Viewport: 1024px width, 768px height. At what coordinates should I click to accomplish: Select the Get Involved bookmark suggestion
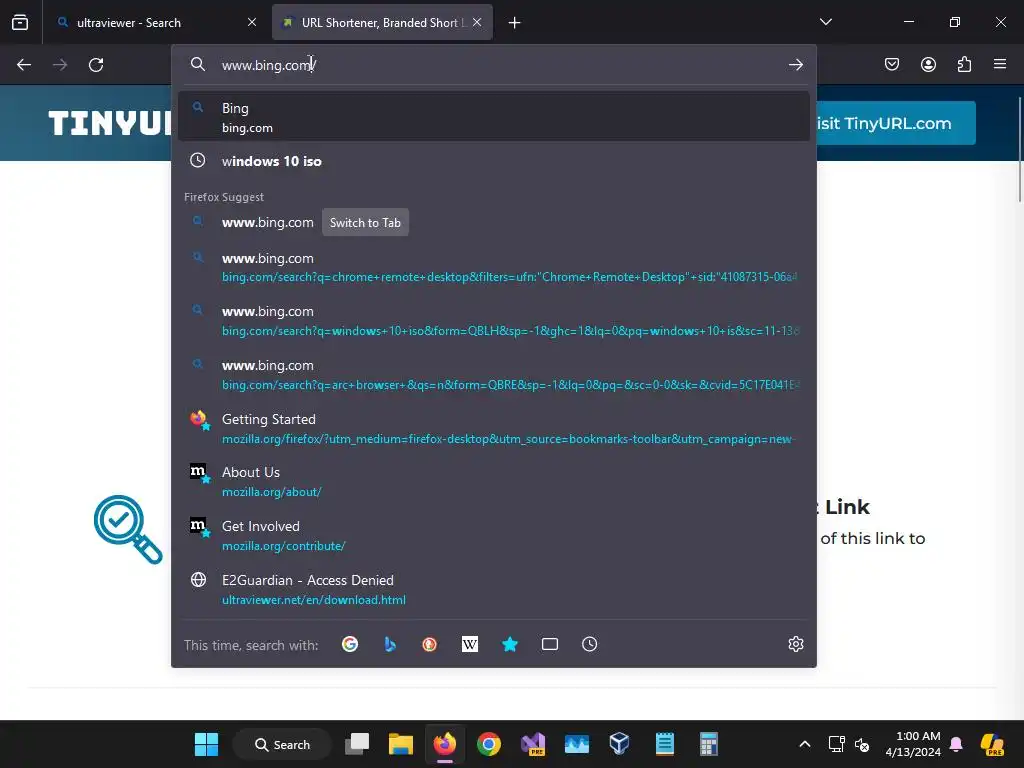(x=494, y=536)
